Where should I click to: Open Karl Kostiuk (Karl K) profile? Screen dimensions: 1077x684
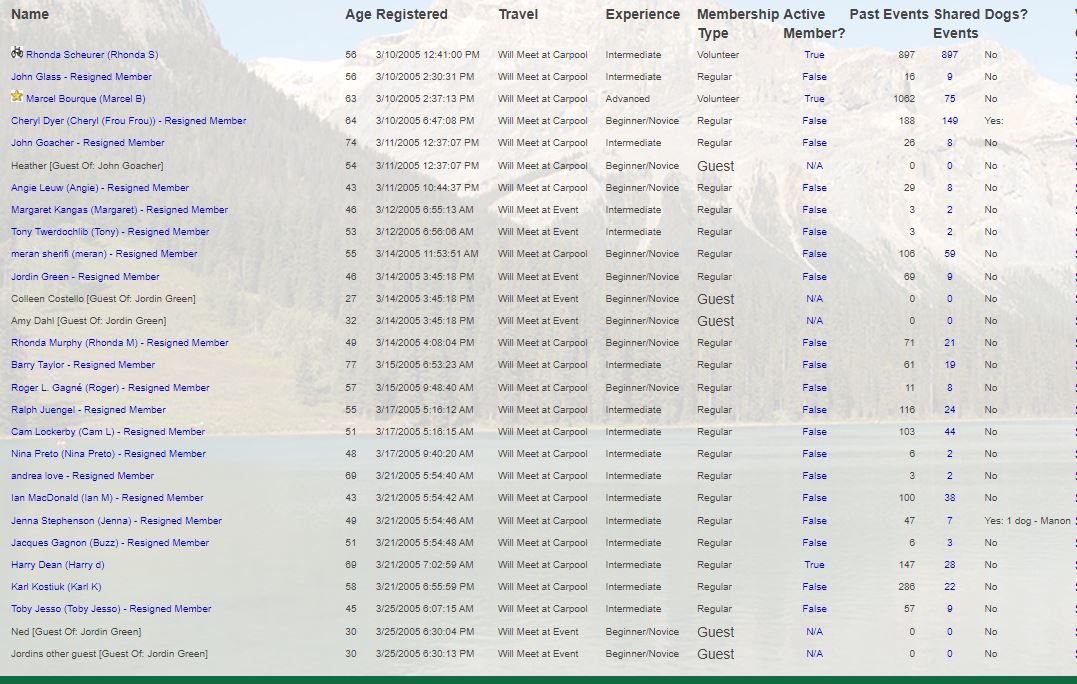(56, 587)
